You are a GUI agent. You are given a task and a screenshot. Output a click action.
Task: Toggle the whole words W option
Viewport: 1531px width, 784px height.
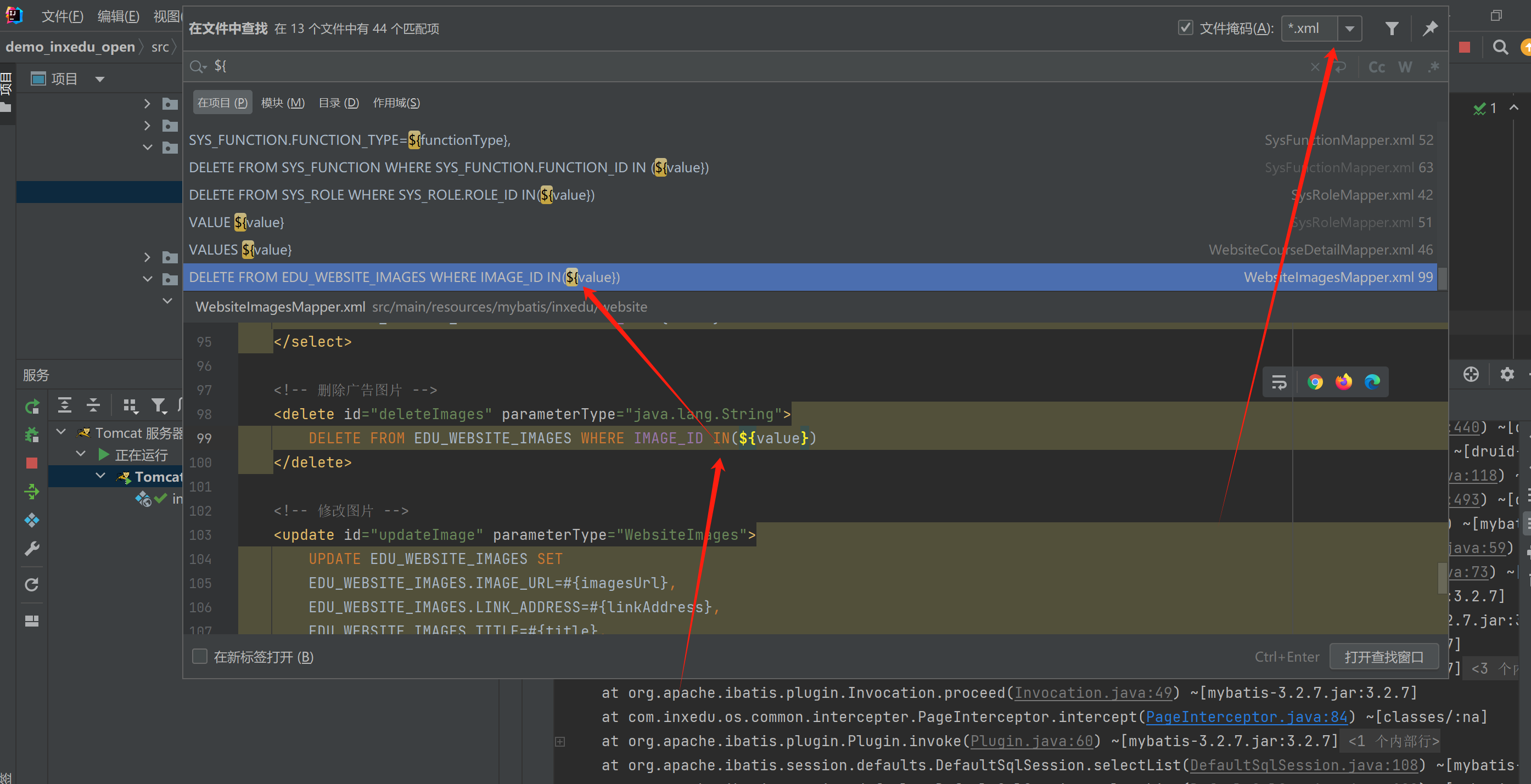click(1404, 66)
